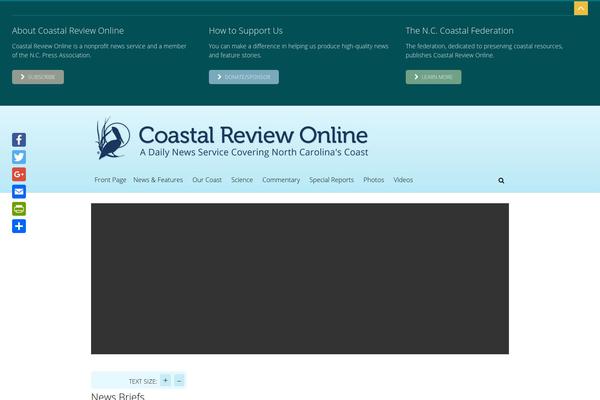Collapse the top panel with the orange arrow
600x400 pixels.
point(580,8)
